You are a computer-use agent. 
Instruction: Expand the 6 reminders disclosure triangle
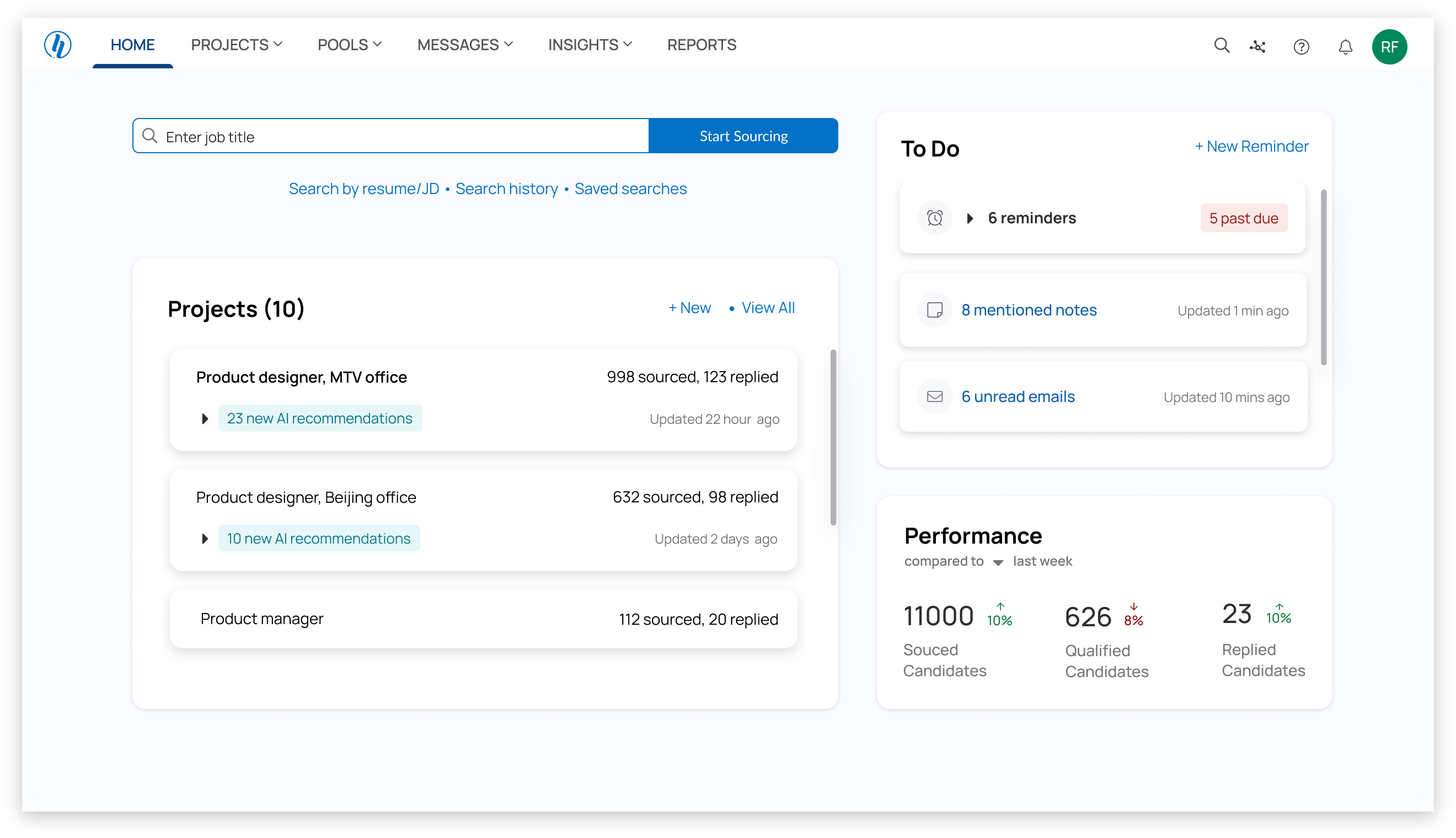(970, 218)
